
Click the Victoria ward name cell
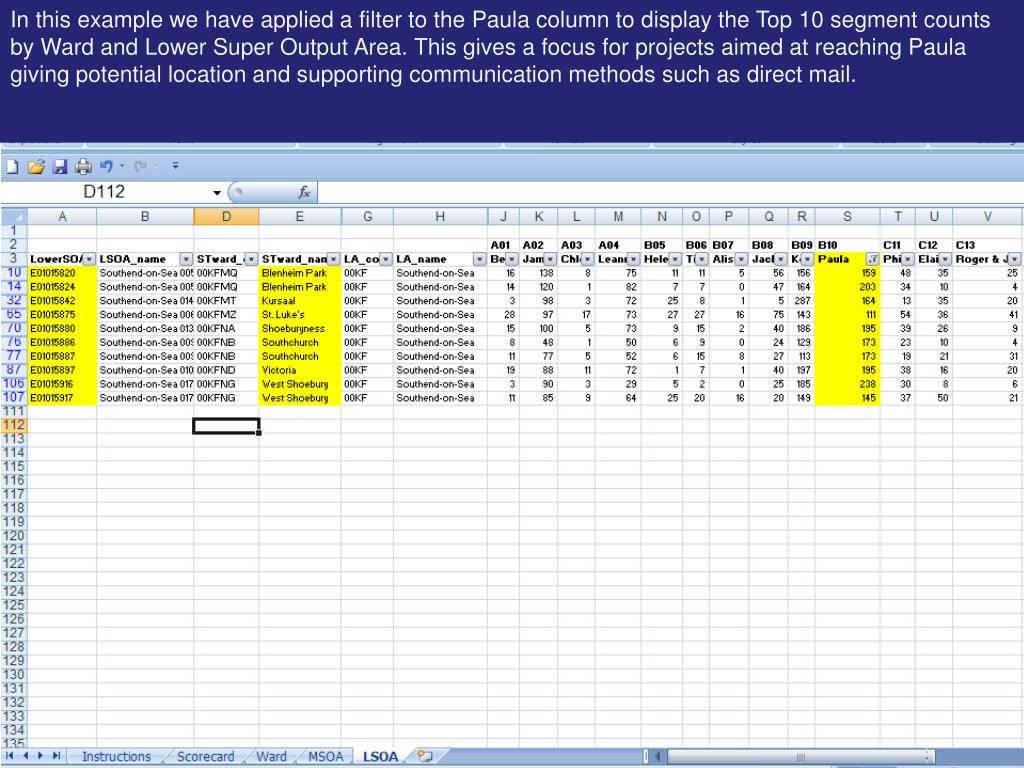click(x=300, y=370)
